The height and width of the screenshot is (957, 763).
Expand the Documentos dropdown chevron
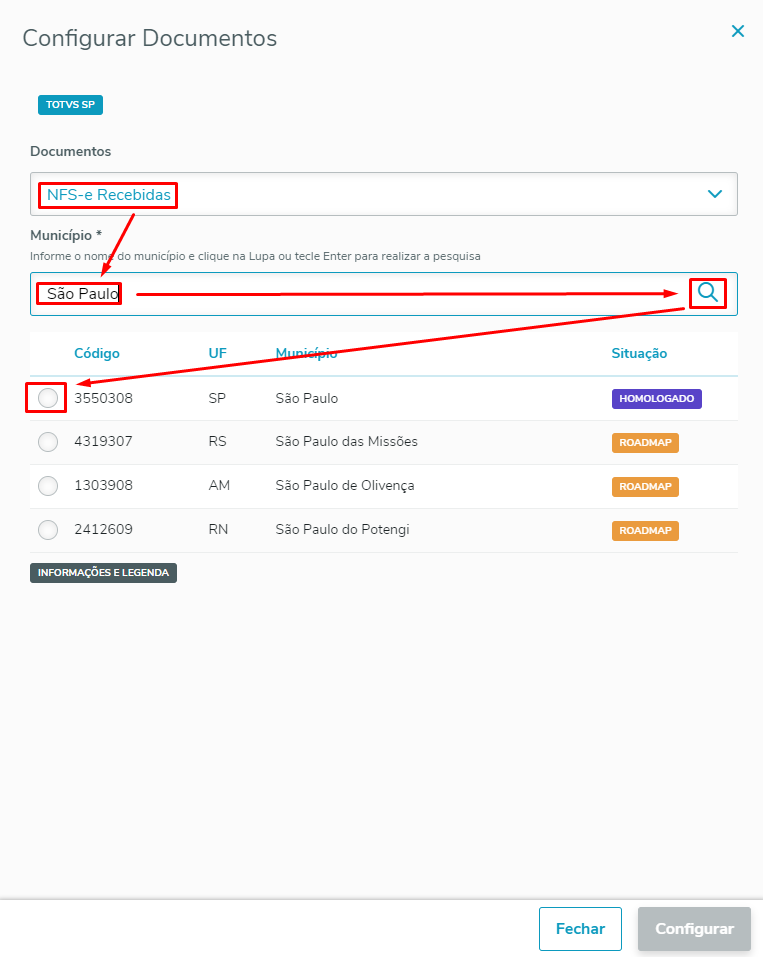[x=715, y=194]
